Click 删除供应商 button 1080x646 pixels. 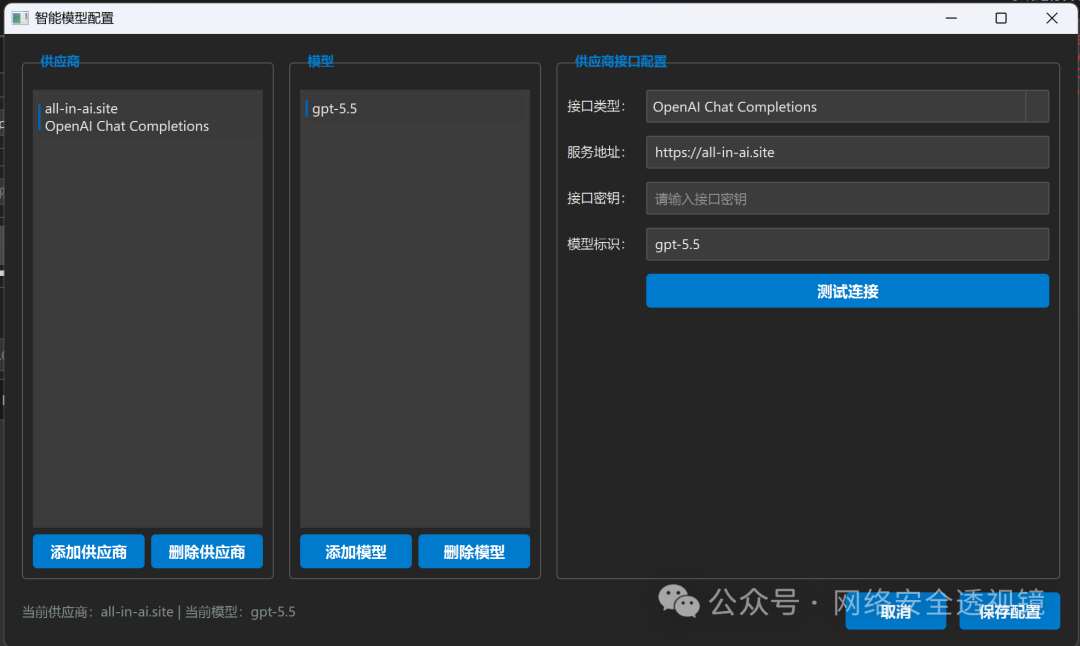[207, 552]
